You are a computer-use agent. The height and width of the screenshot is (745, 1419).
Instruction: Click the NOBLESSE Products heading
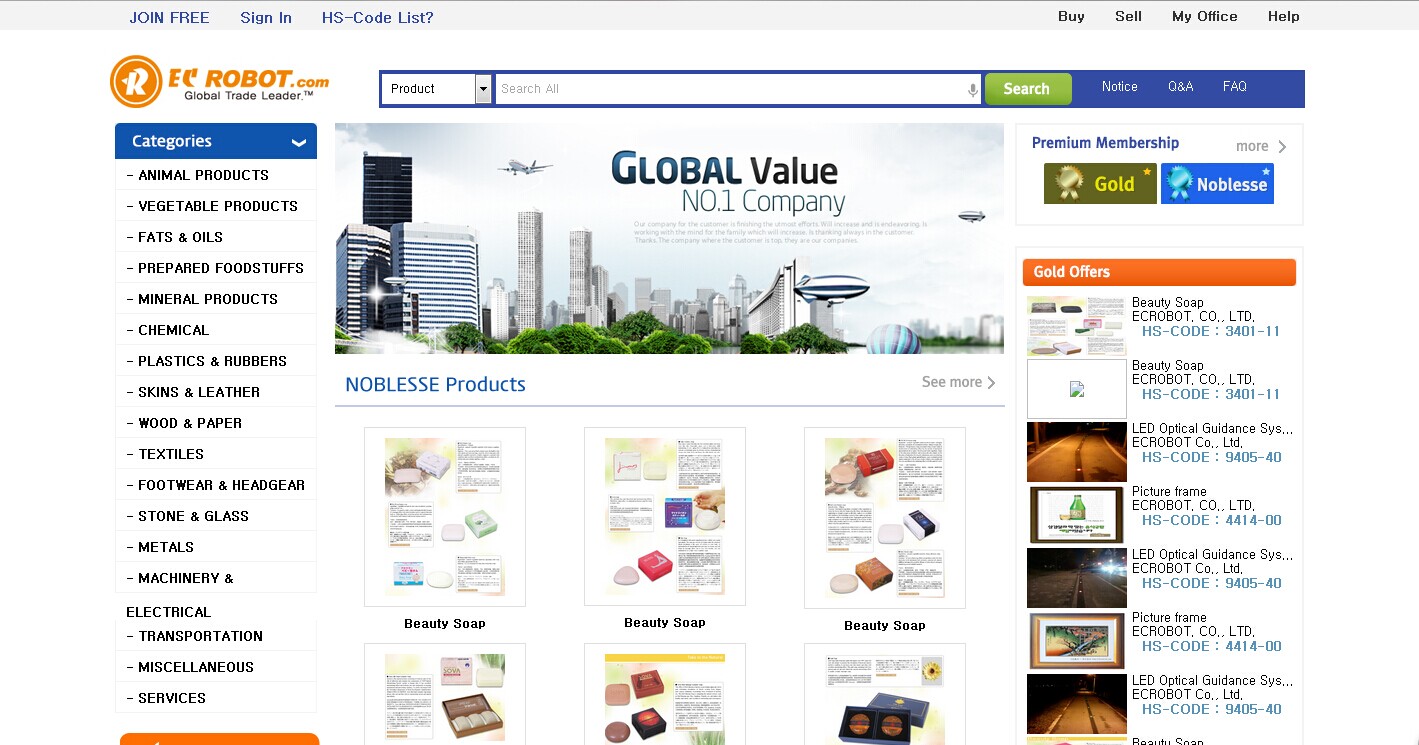435,385
